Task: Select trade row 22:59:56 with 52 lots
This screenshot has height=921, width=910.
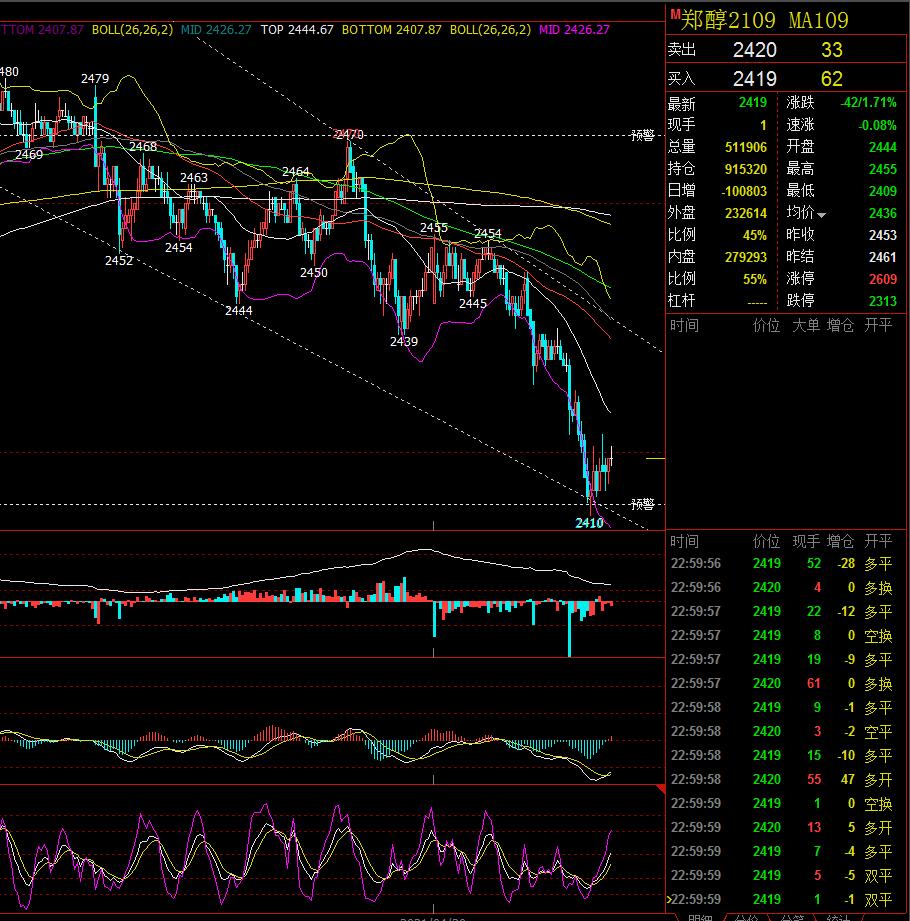Action: (786, 564)
